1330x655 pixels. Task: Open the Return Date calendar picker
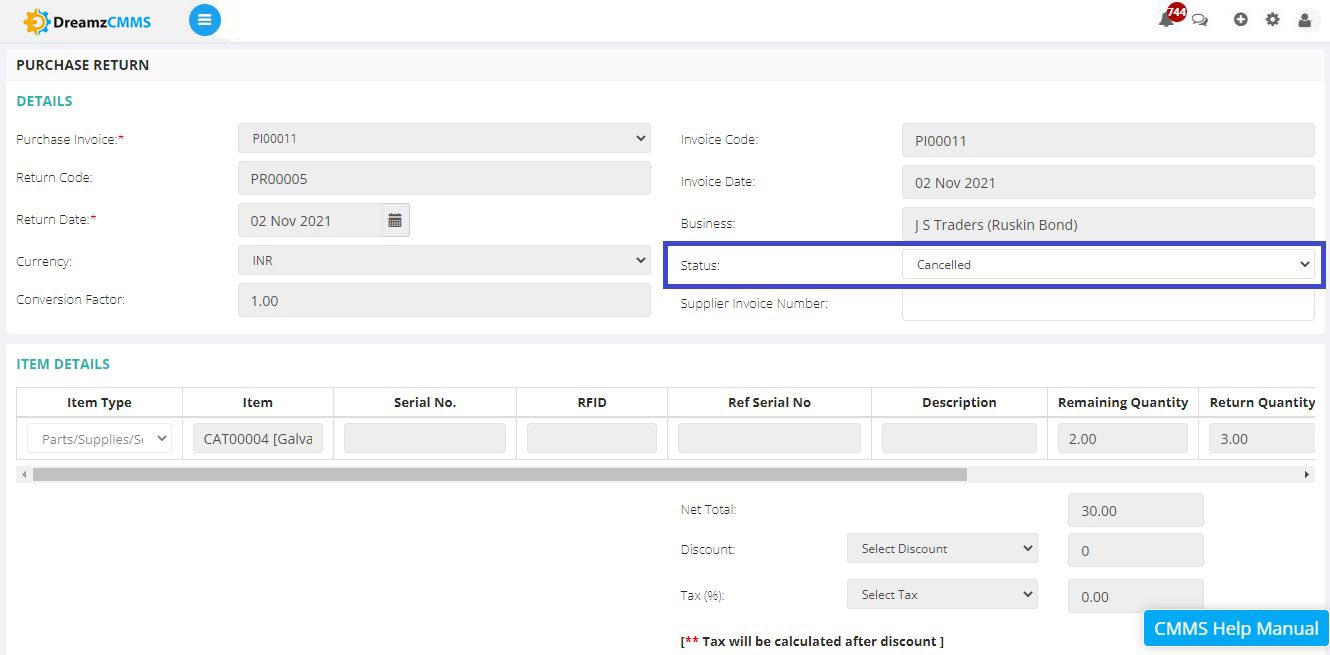point(395,220)
